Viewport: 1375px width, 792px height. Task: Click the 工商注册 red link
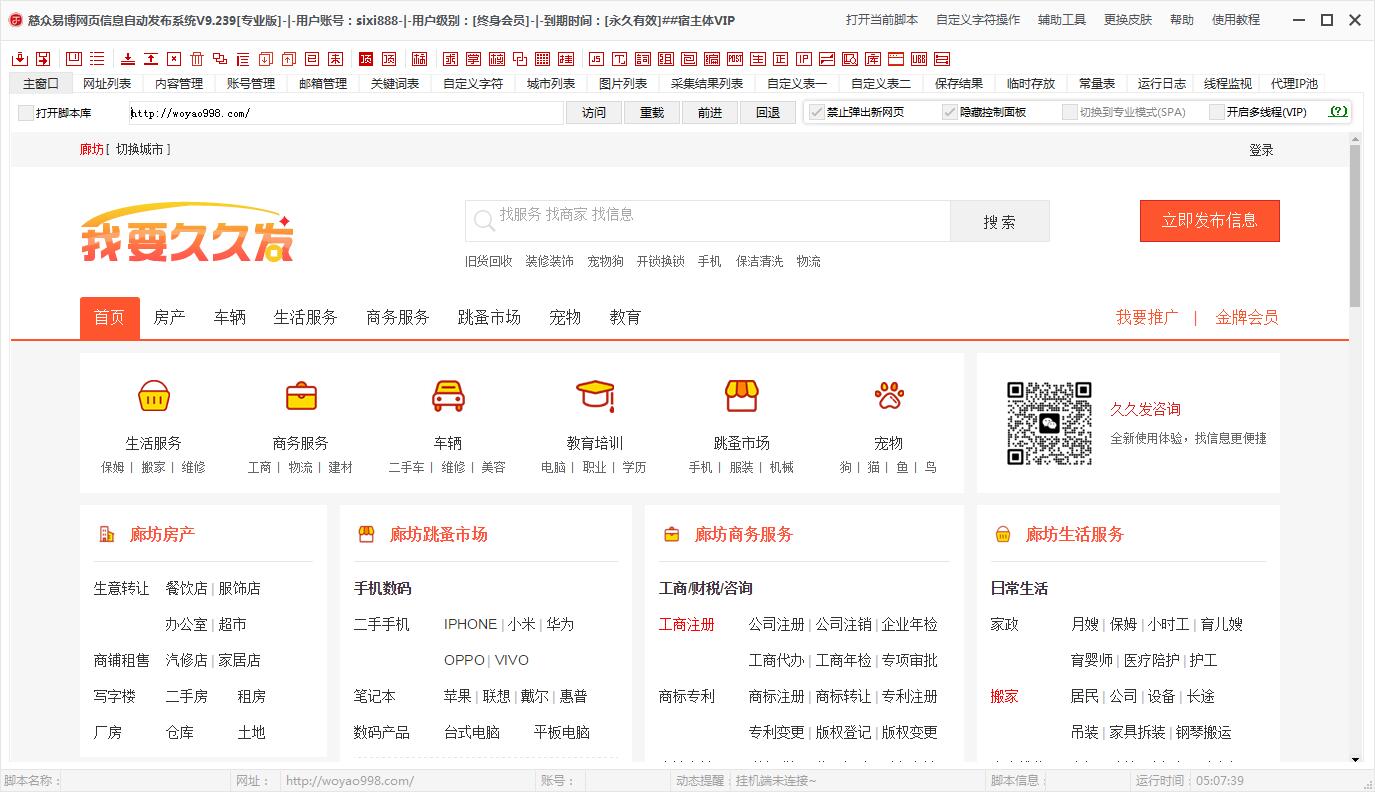687,624
